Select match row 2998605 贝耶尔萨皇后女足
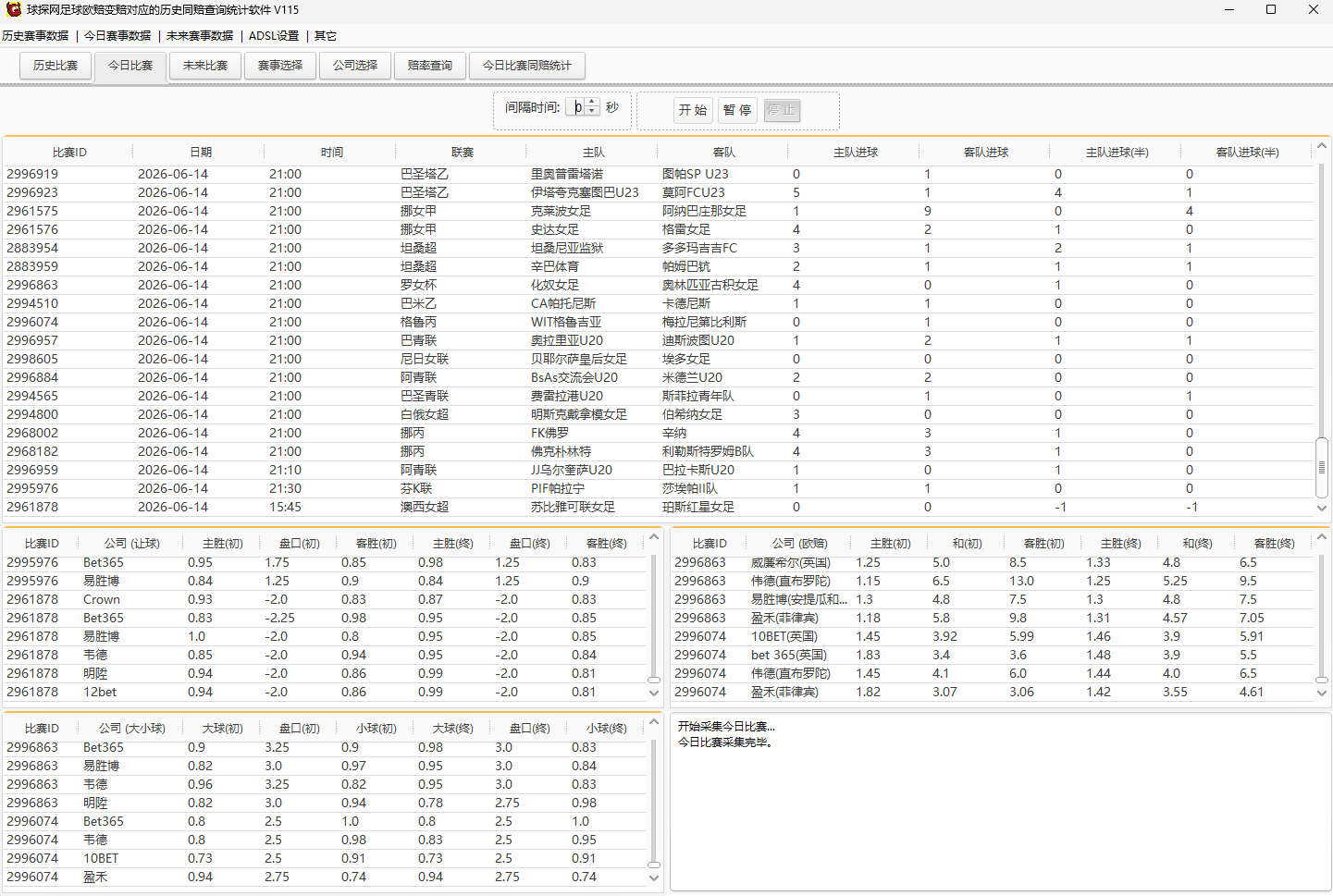Viewport: 1333px width, 896px height. tap(659, 359)
